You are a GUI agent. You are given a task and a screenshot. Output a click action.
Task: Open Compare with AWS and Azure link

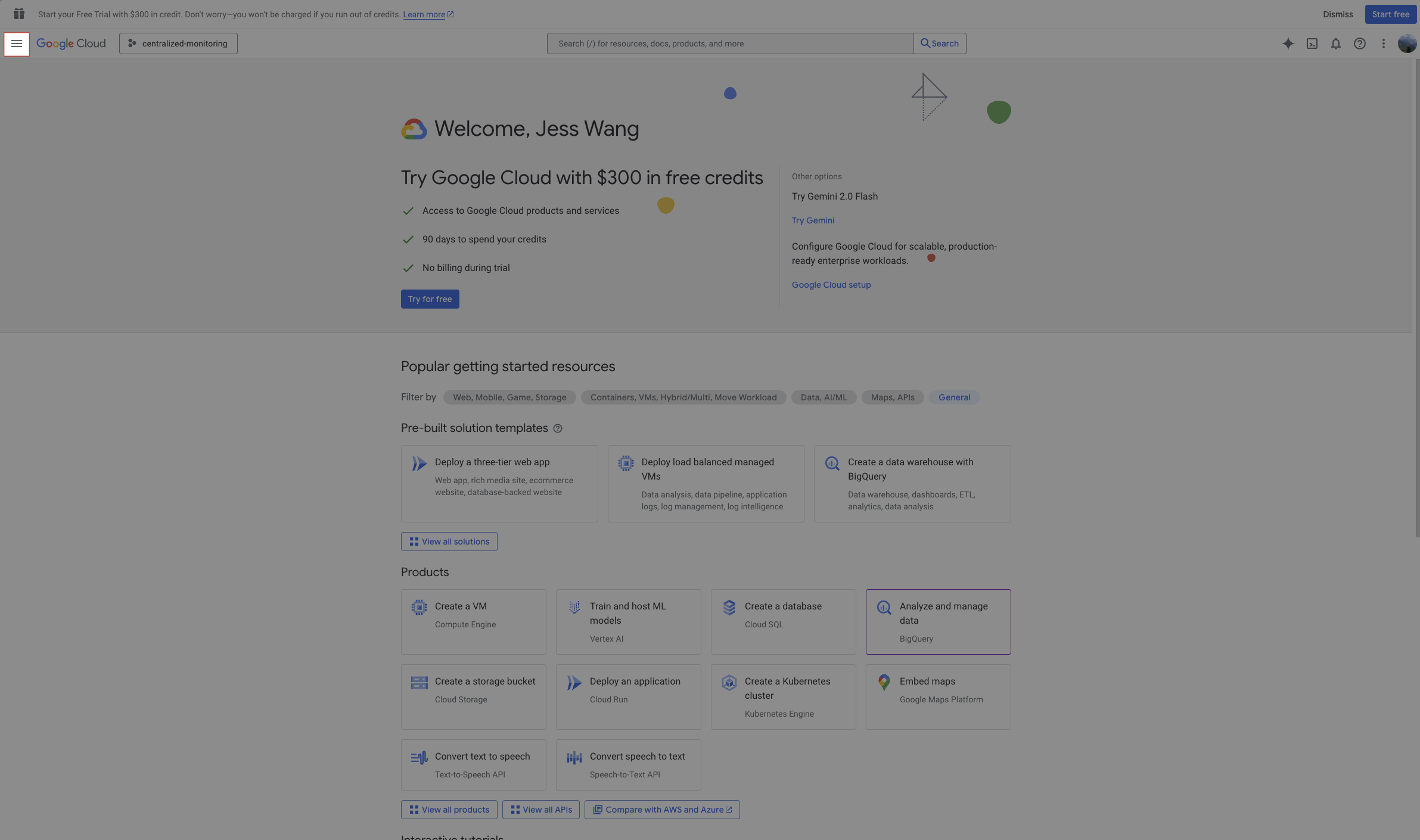[x=662, y=810]
